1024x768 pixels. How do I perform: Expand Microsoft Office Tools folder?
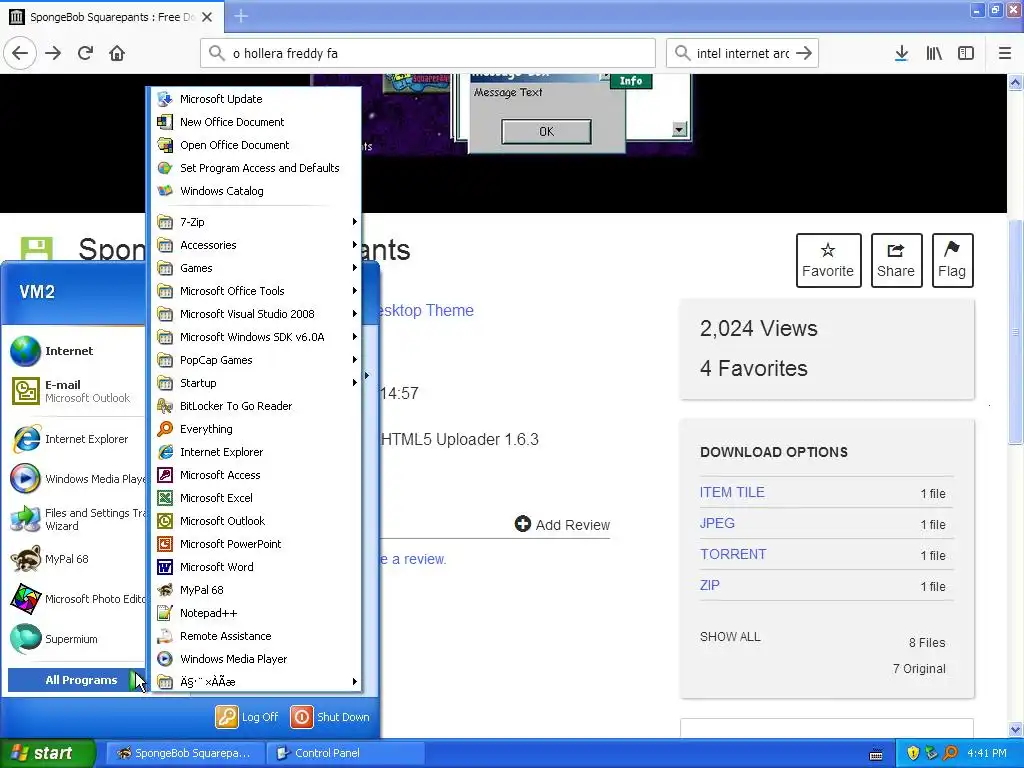click(256, 291)
